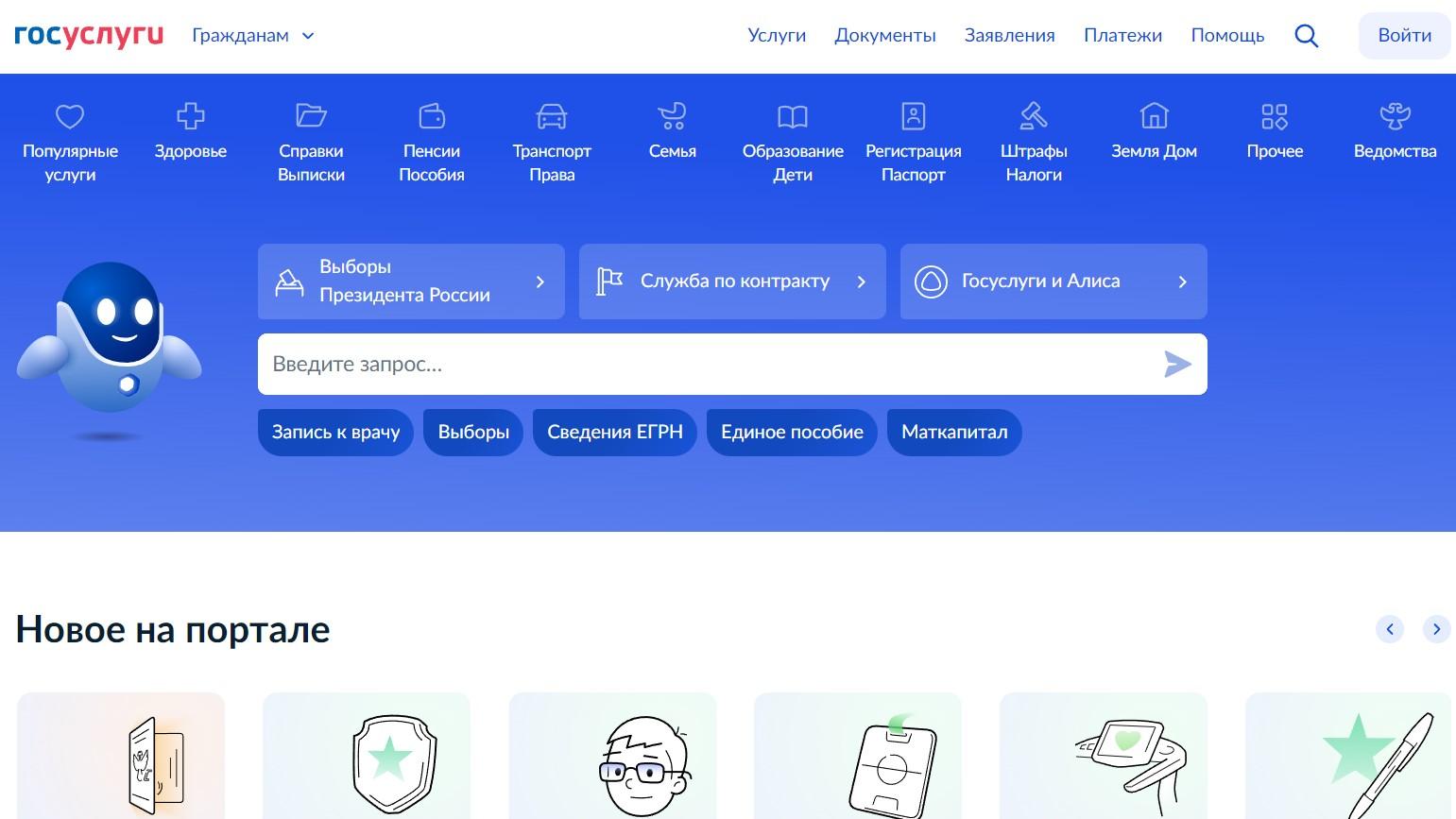Screen dimensions: 1456x819
Task: Open the Платежи menu item
Action: (x=1122, y=36)
